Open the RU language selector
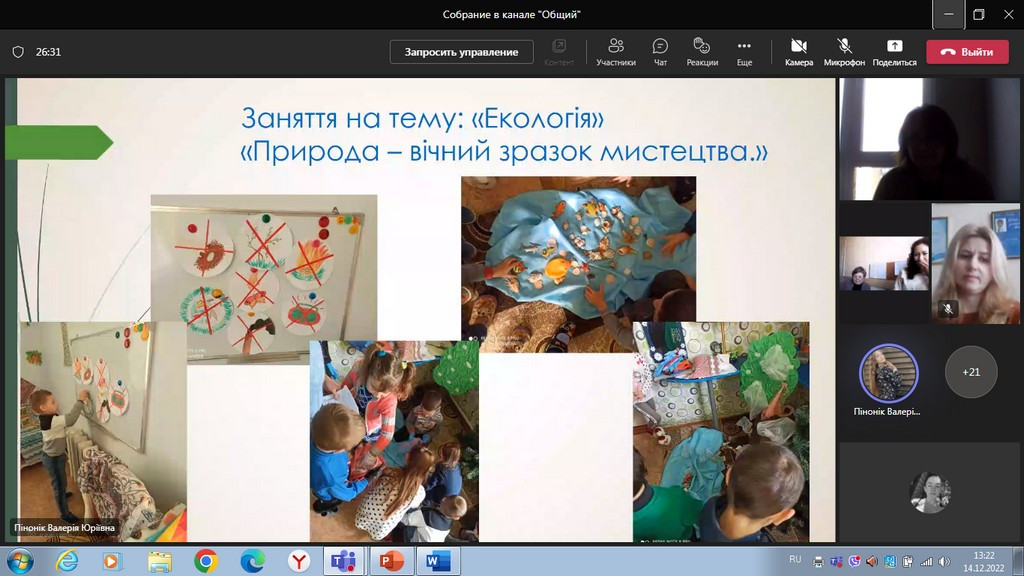 click(x=795, y=559)
